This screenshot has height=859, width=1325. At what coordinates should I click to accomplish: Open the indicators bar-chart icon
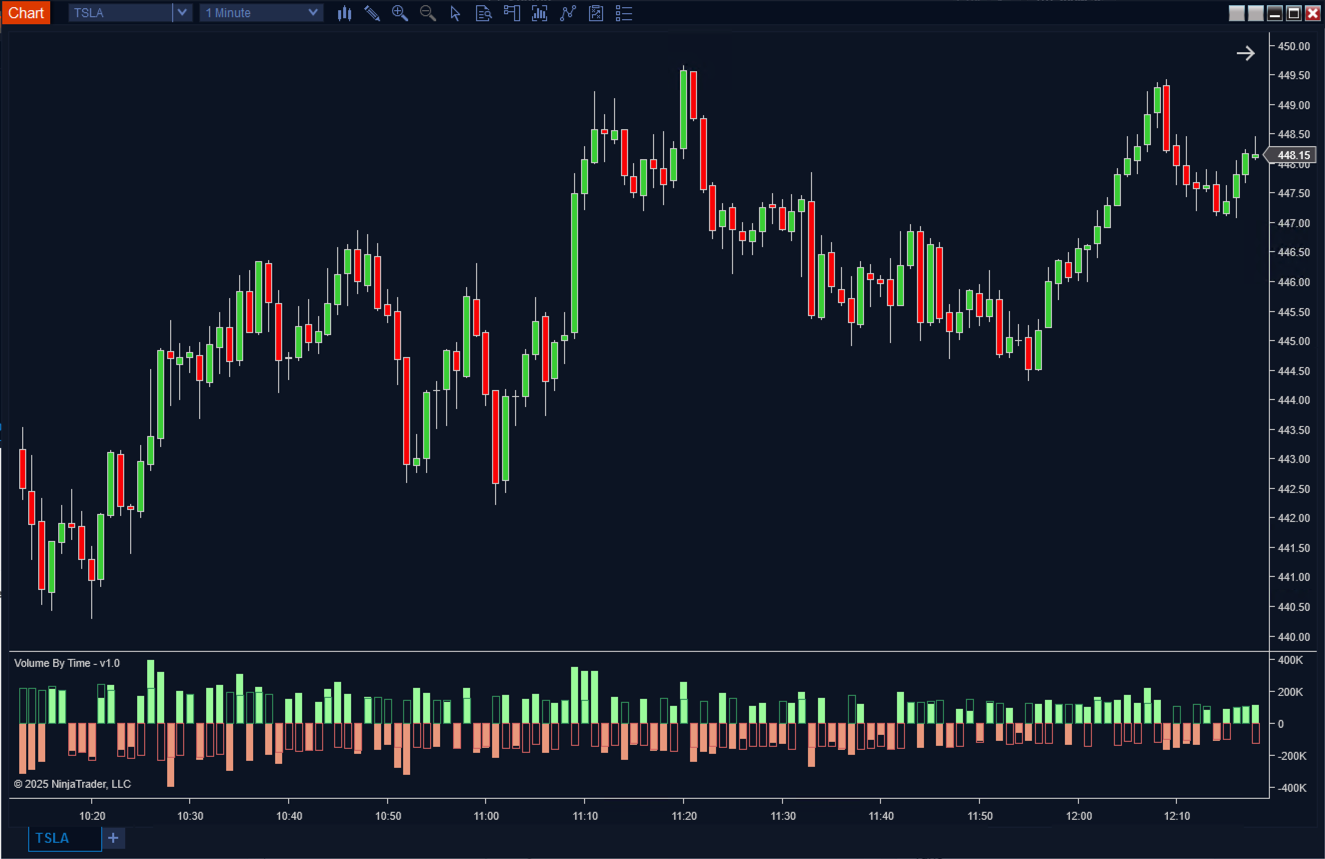[x=540, y=13]
